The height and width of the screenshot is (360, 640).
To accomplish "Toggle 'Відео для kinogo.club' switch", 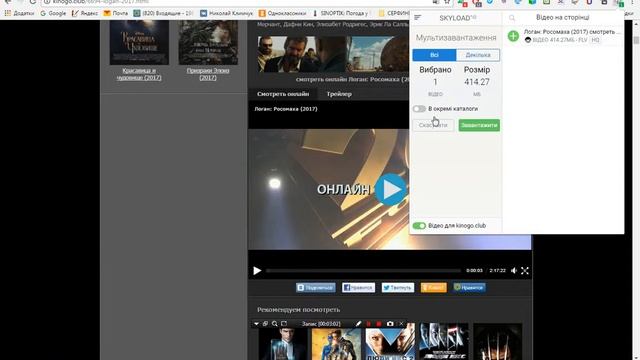I will click(x=419, y=226).
